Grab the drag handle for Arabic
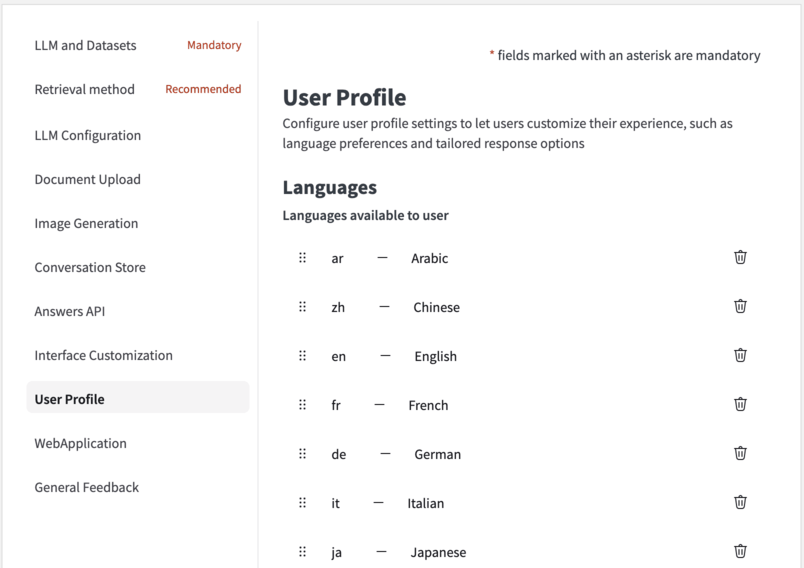The height and width of the screenshot is (568, 804). point(303,258)
